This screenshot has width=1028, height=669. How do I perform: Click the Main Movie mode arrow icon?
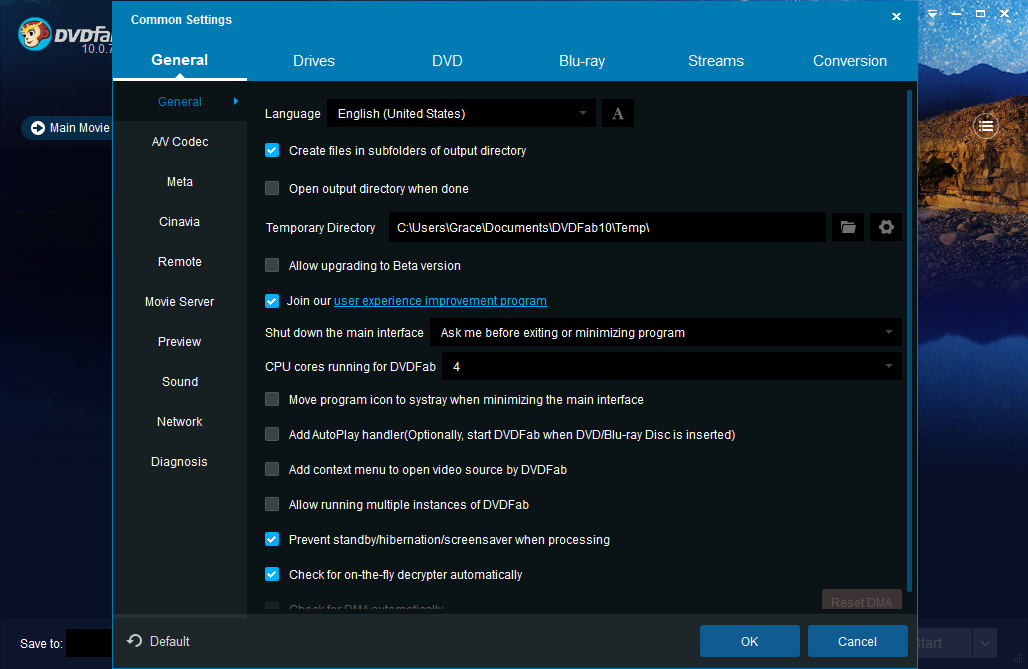pos(38,128)
